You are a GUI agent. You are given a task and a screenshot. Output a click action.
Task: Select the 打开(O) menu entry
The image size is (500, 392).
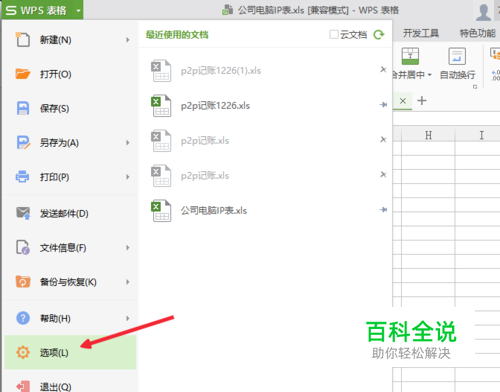tap(70, 74)
